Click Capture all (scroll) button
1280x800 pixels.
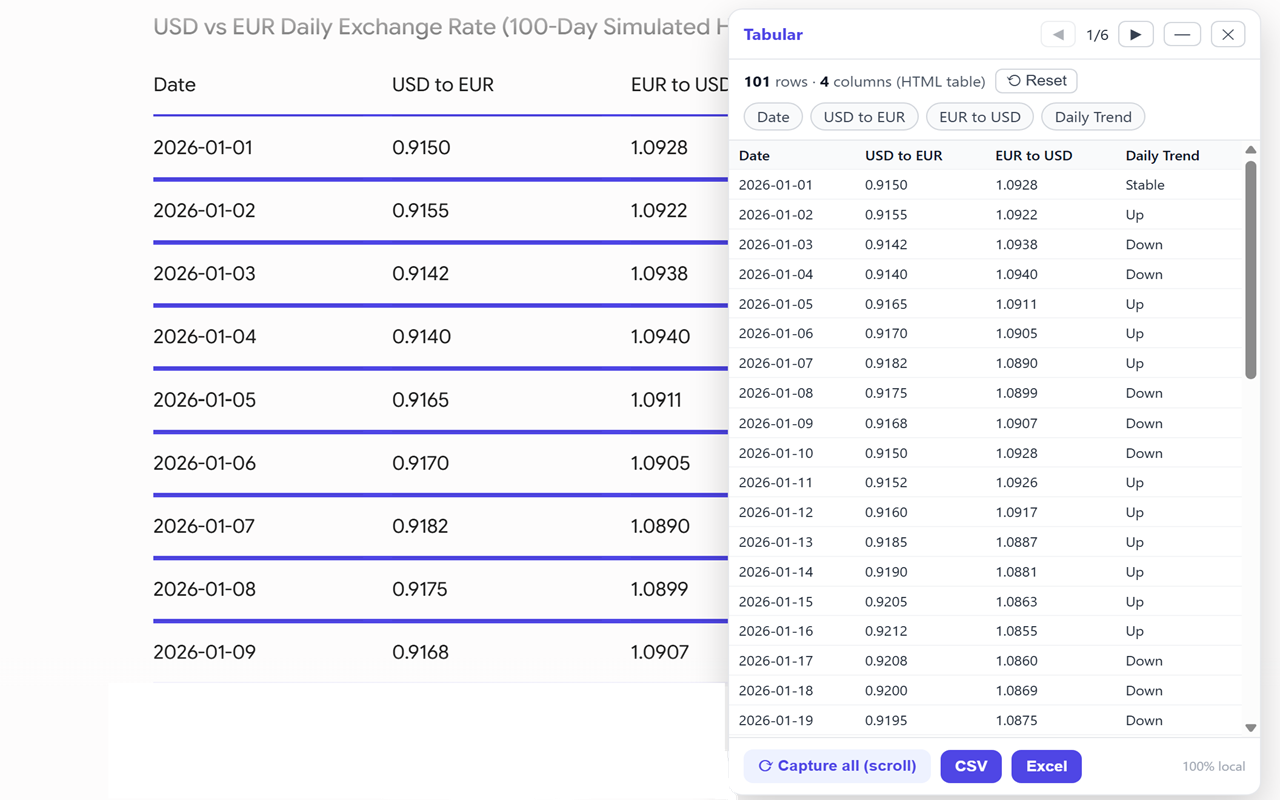(837, 766)
